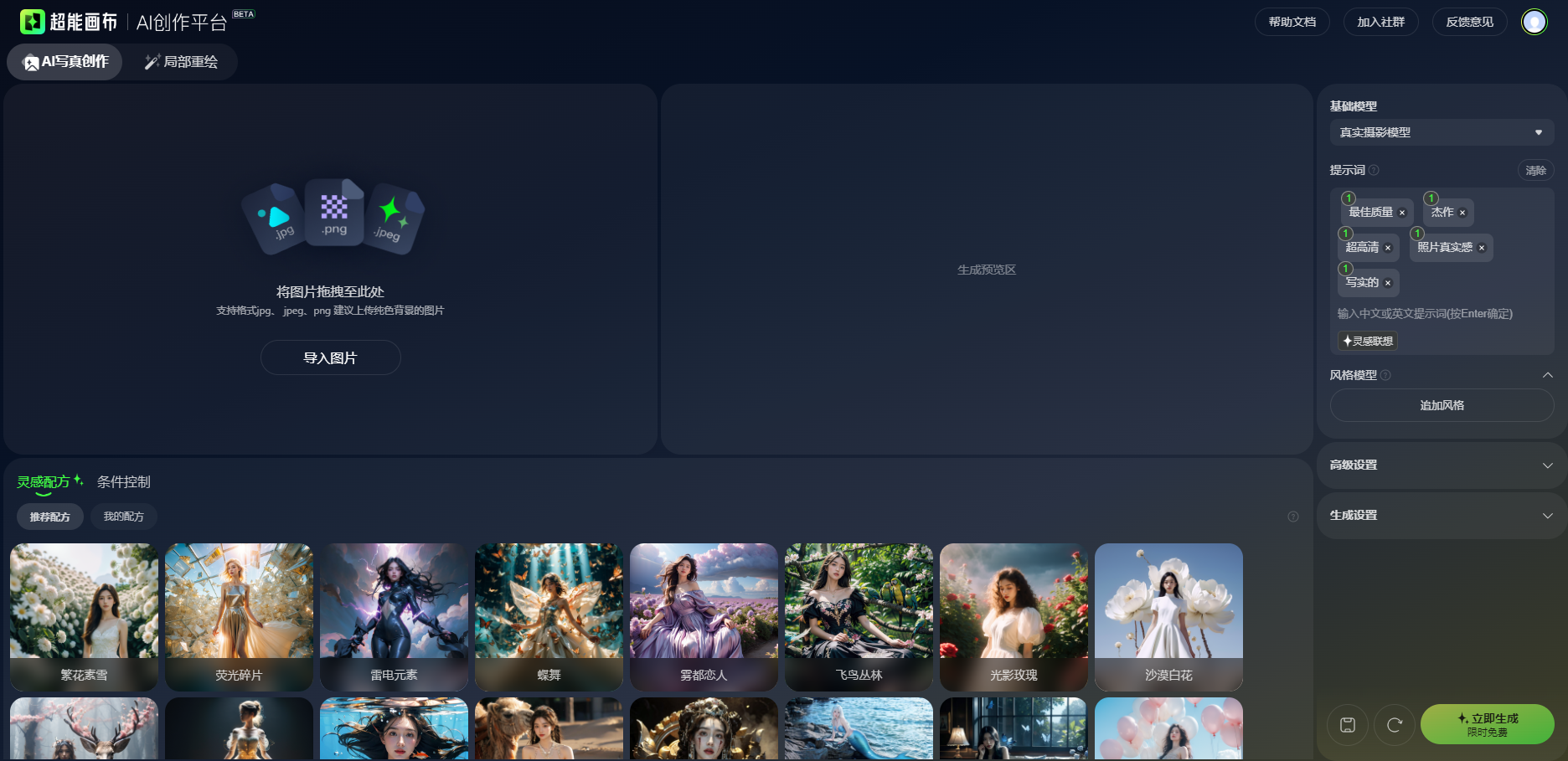This screenshot has height=761, width=1568.
Task: Select the deer antlers recipe thumbnail
Action: click(84, 729)
